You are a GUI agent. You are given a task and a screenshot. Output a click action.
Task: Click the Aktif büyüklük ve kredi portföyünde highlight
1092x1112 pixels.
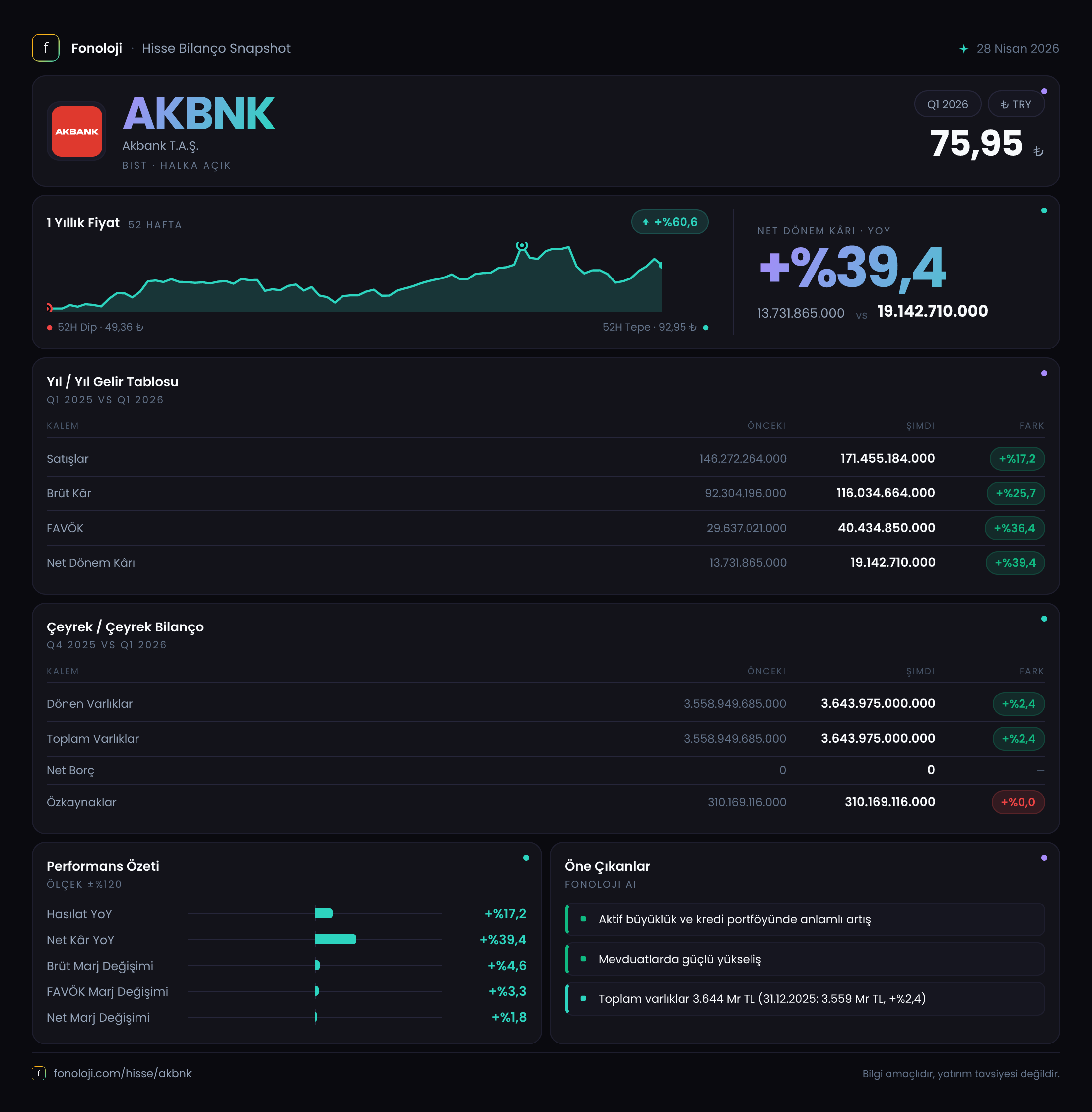tap(805, 919)
